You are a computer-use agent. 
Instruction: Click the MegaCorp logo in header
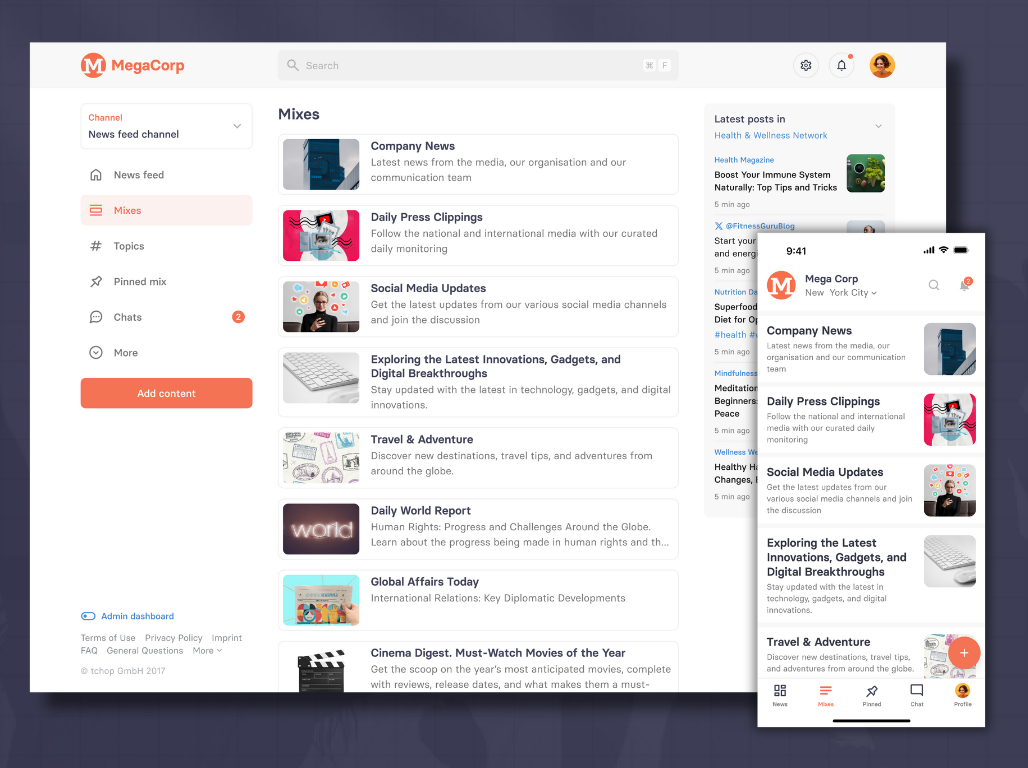tap(133, 66)
